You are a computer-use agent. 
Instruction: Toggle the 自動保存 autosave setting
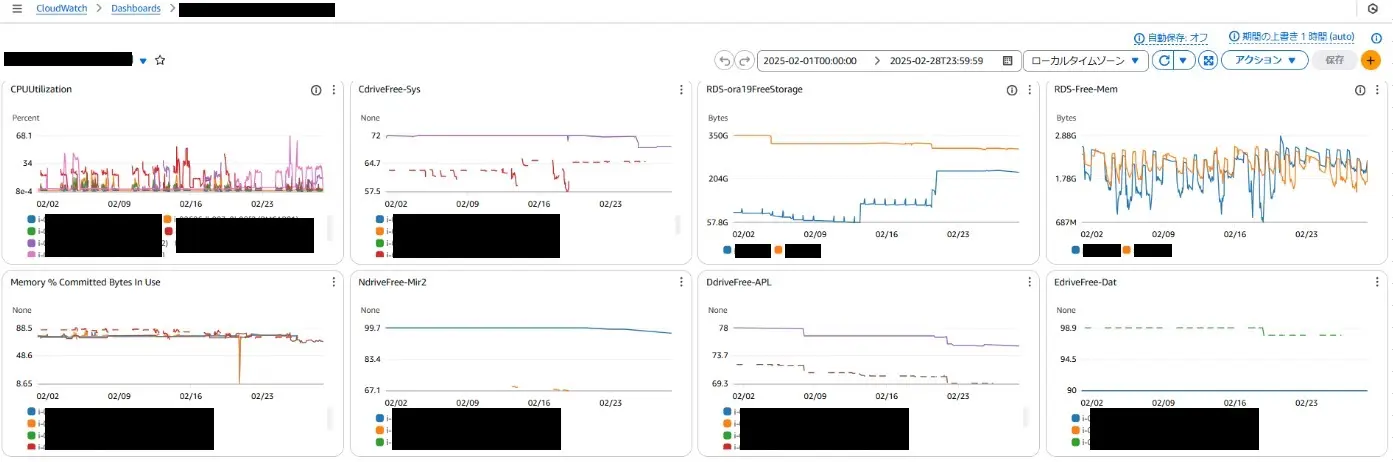1171,38
